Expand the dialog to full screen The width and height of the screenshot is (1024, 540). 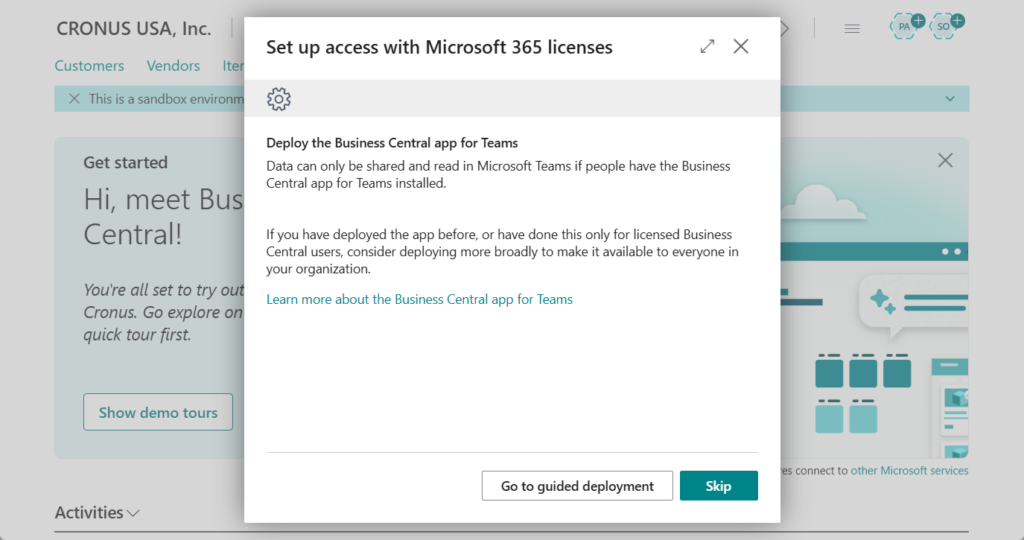[x=707, y=46]
